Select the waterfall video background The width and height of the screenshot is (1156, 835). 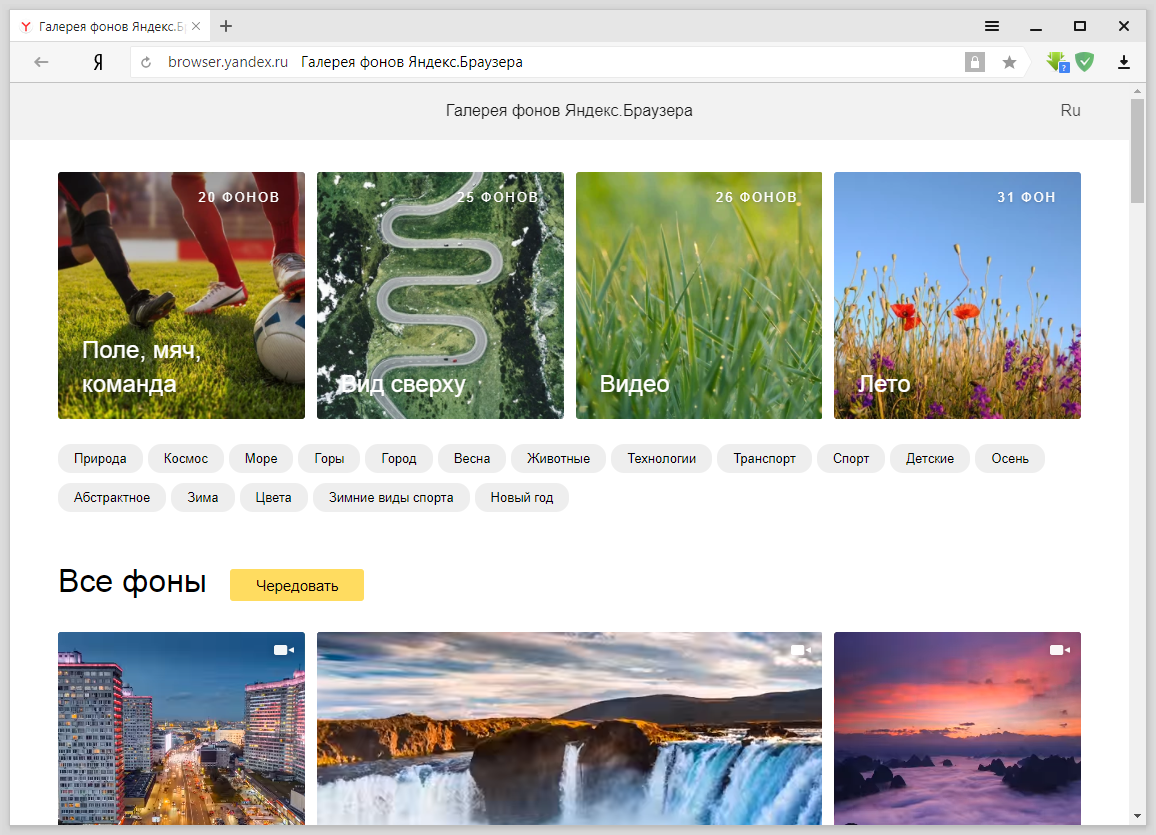[569, 728]
